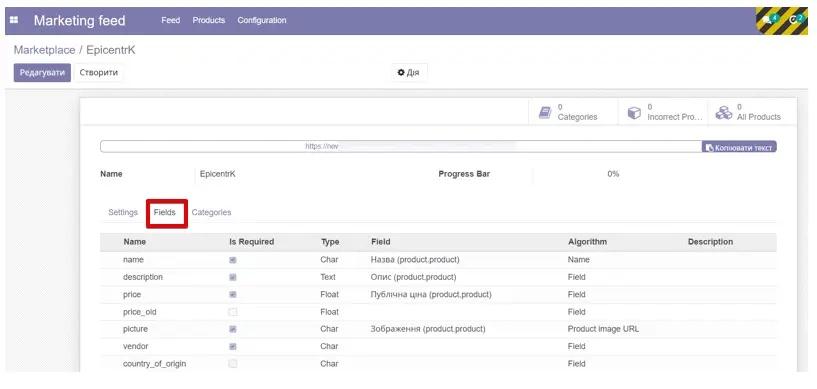Open the Incorrect Products box icon button
Image resolution: width=817 pixels, height=389 pixels.
(x=663, y=112)
